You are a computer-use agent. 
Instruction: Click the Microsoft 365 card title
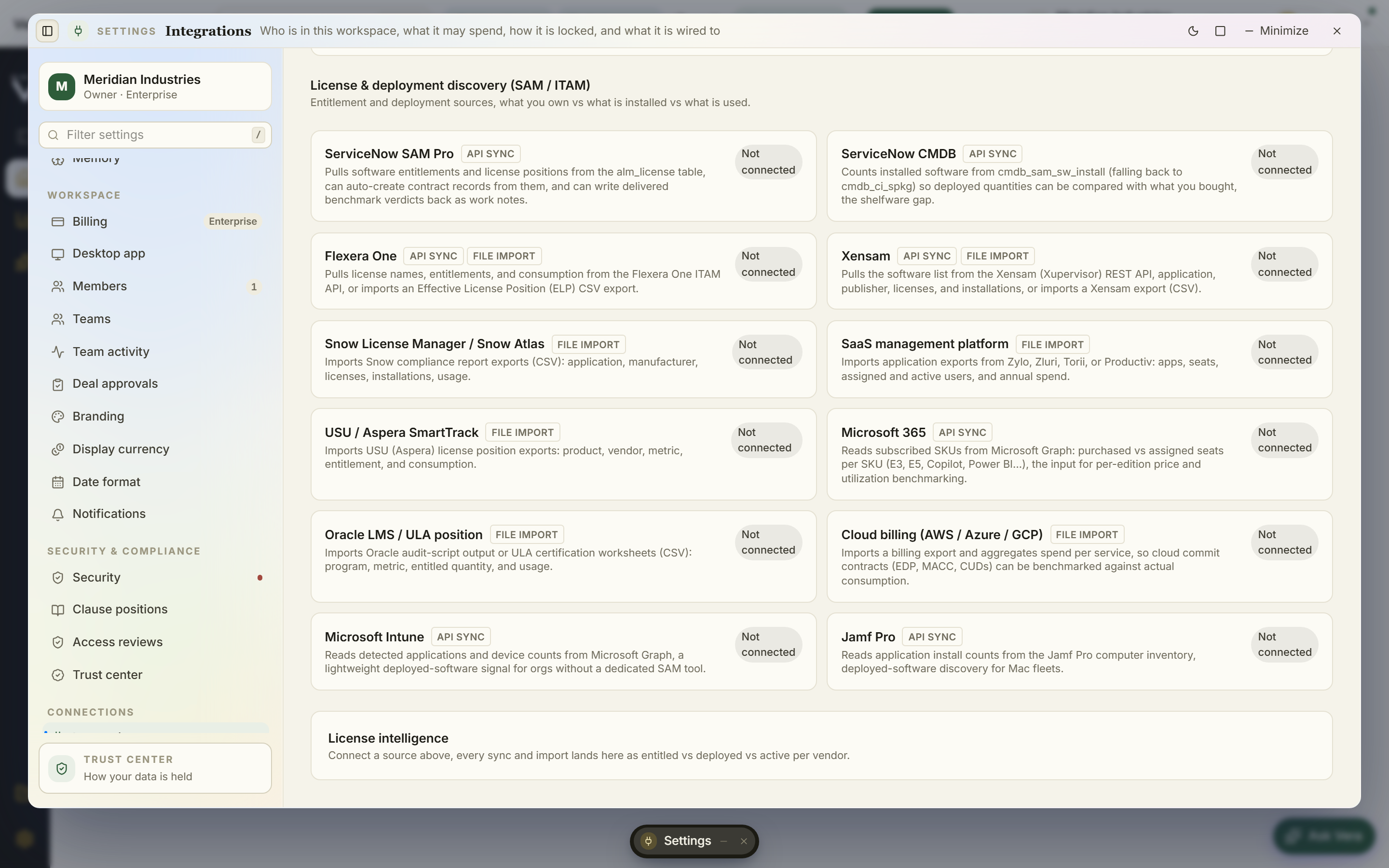point(884,432)
